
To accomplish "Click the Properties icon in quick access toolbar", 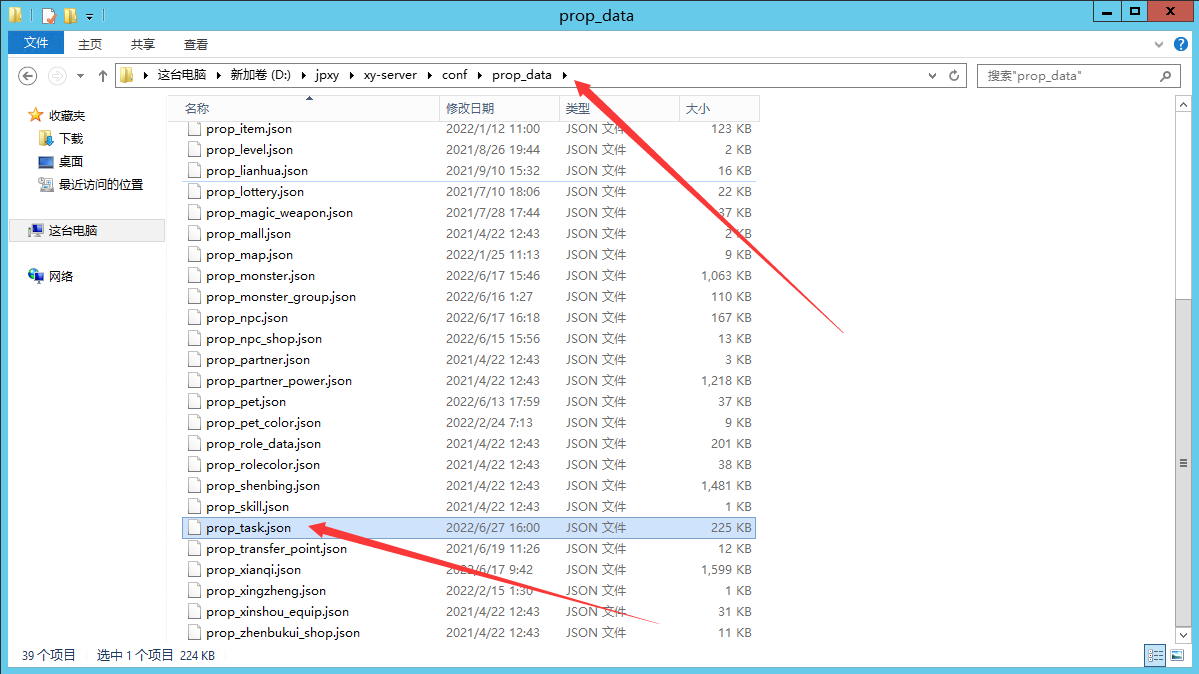I will click(x=48, y=15).
